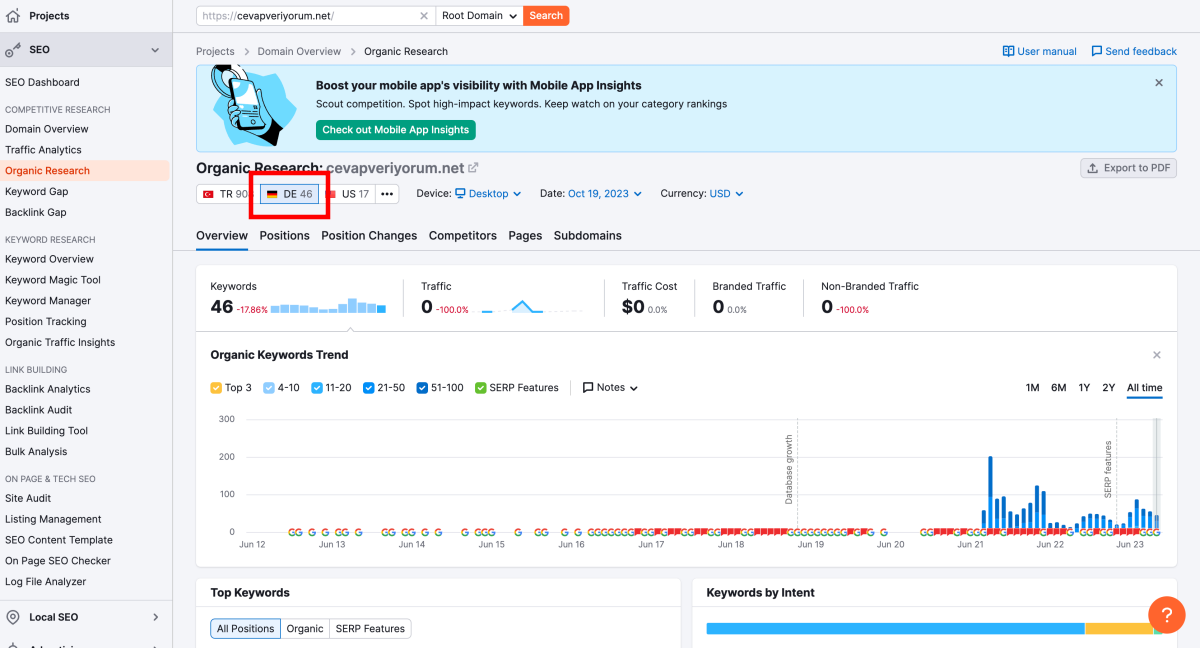Open the User manual book icon
This screenshot has height=648, width=1200.
click(x=1008, y=51)
